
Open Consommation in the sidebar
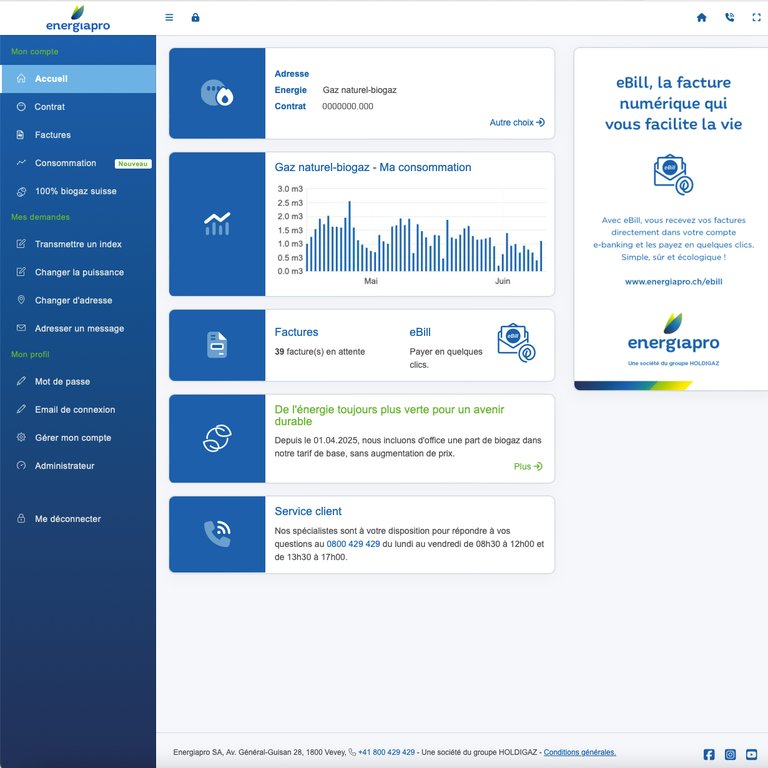78,163
